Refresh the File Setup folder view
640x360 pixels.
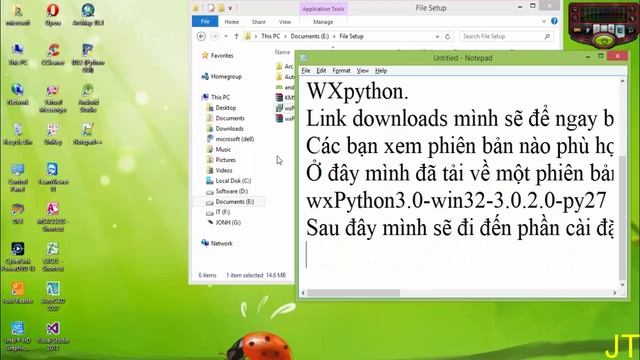point(447,36)
